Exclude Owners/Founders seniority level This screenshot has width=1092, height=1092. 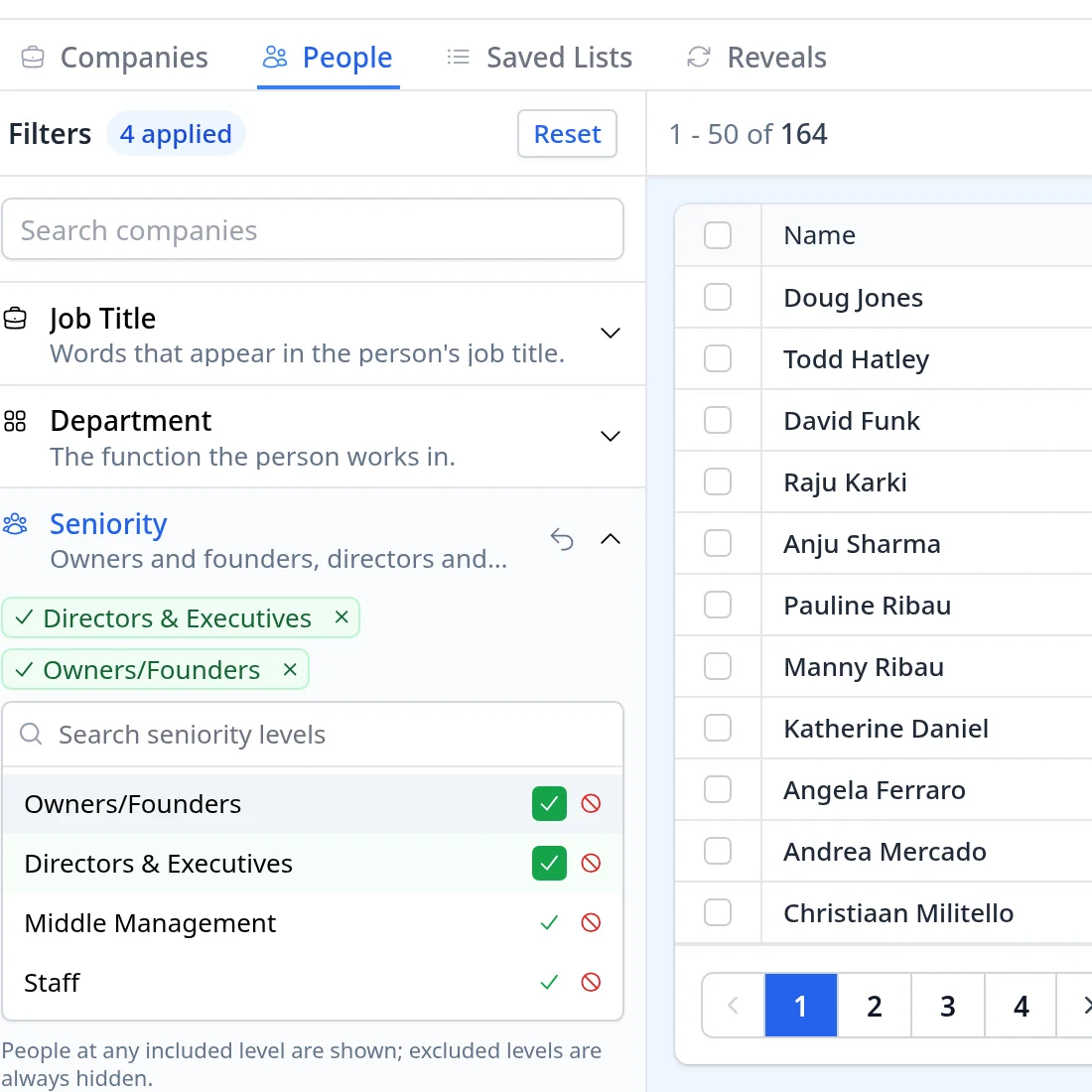(591, 804)
